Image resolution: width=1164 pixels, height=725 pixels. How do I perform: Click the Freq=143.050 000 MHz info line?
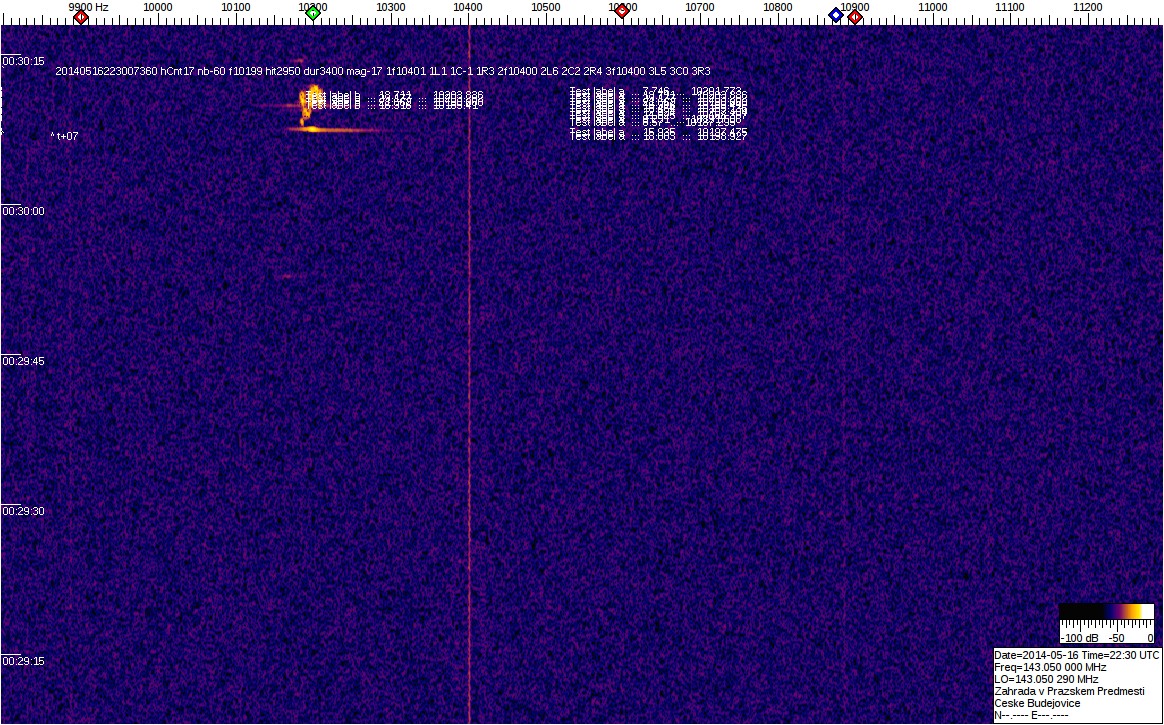(1050, 667)
